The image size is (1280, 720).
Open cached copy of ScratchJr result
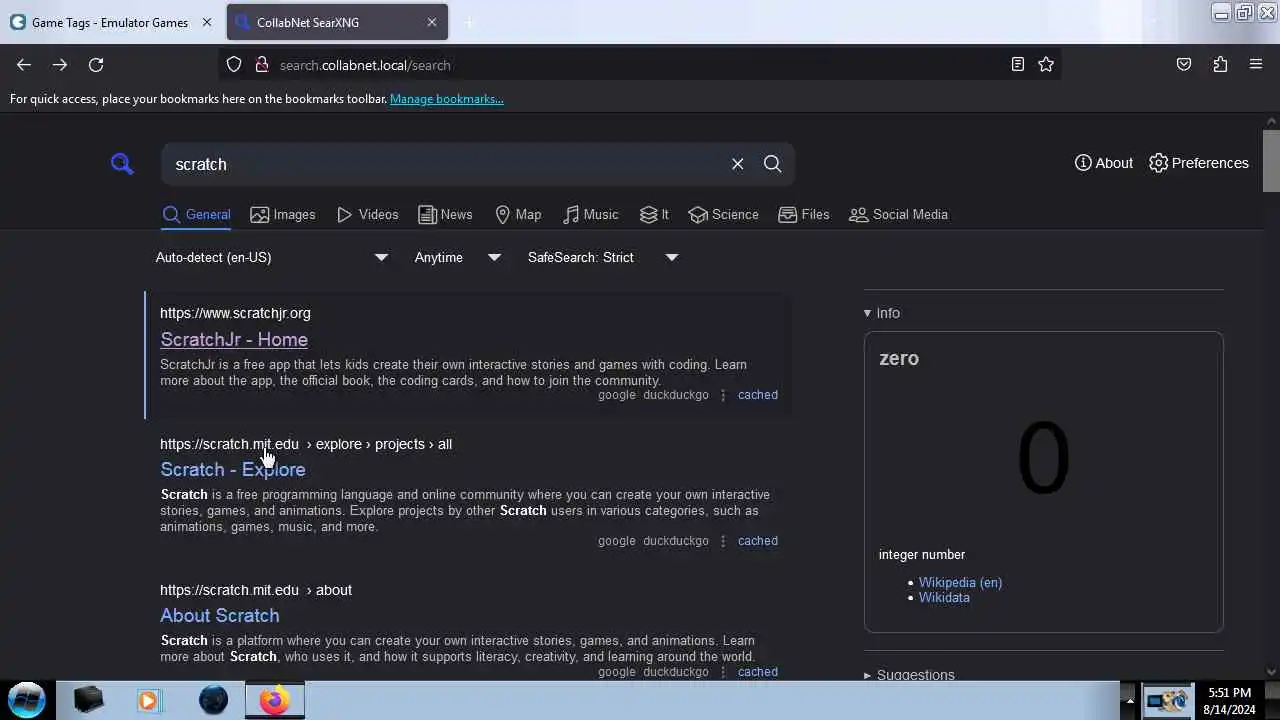[x=757, y=395]
